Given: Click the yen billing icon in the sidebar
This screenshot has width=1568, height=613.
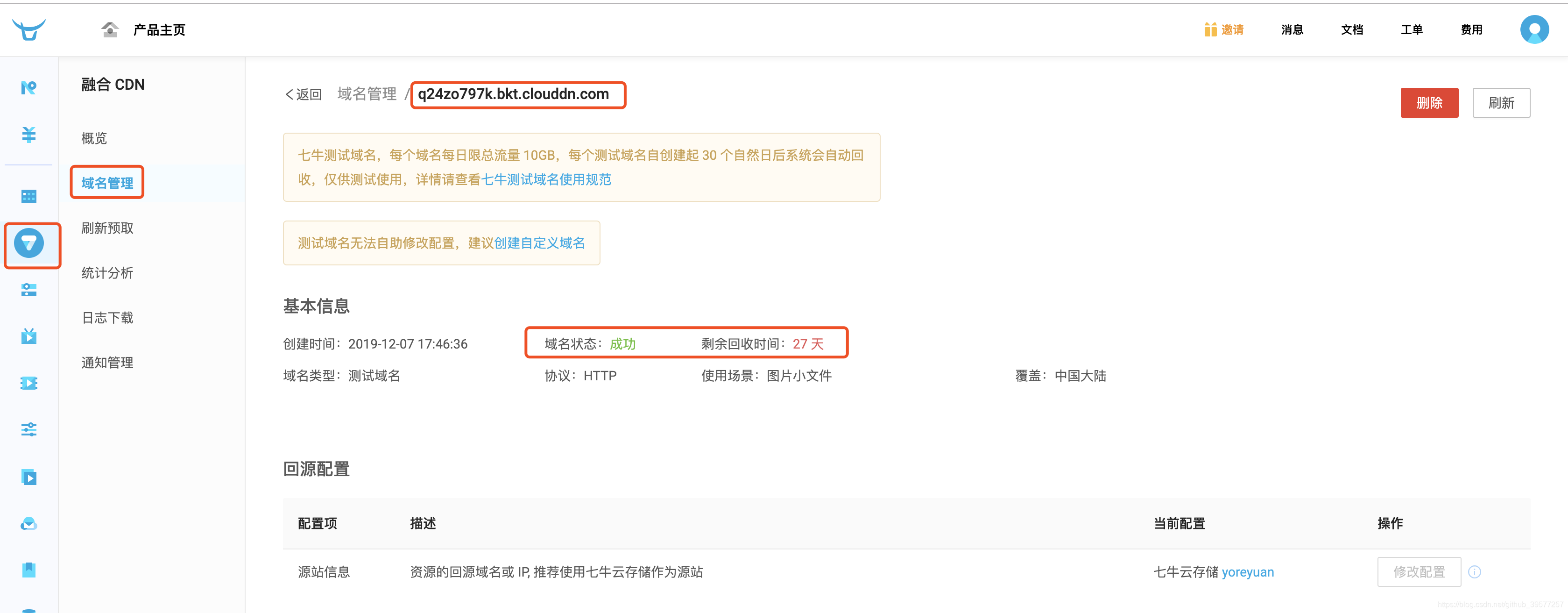Looking at the screenshot, I should (x=28, y=134).
